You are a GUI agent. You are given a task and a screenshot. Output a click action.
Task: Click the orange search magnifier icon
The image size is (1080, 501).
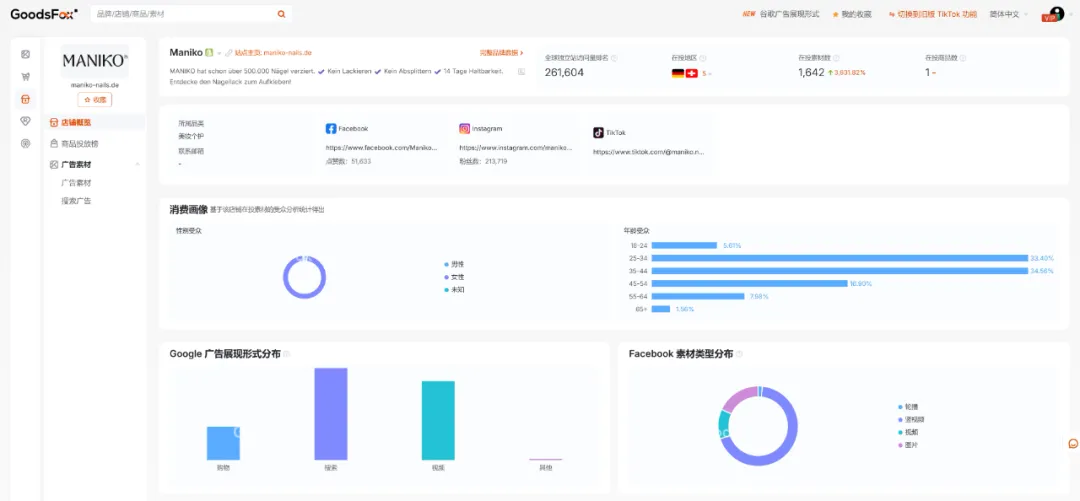pos(281,14)
